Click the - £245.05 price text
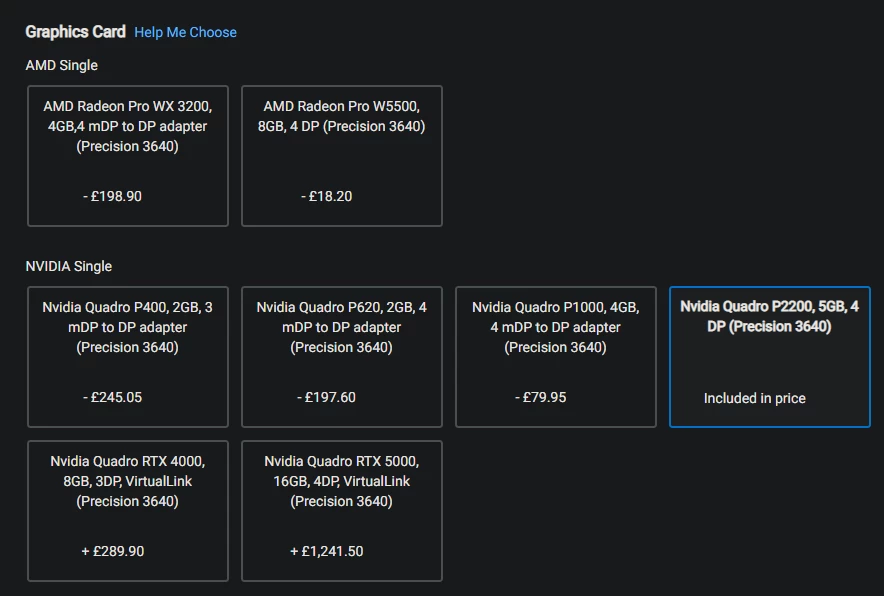Image resolution: width=884 pixels, height=596 pixels. click(112, 397)
